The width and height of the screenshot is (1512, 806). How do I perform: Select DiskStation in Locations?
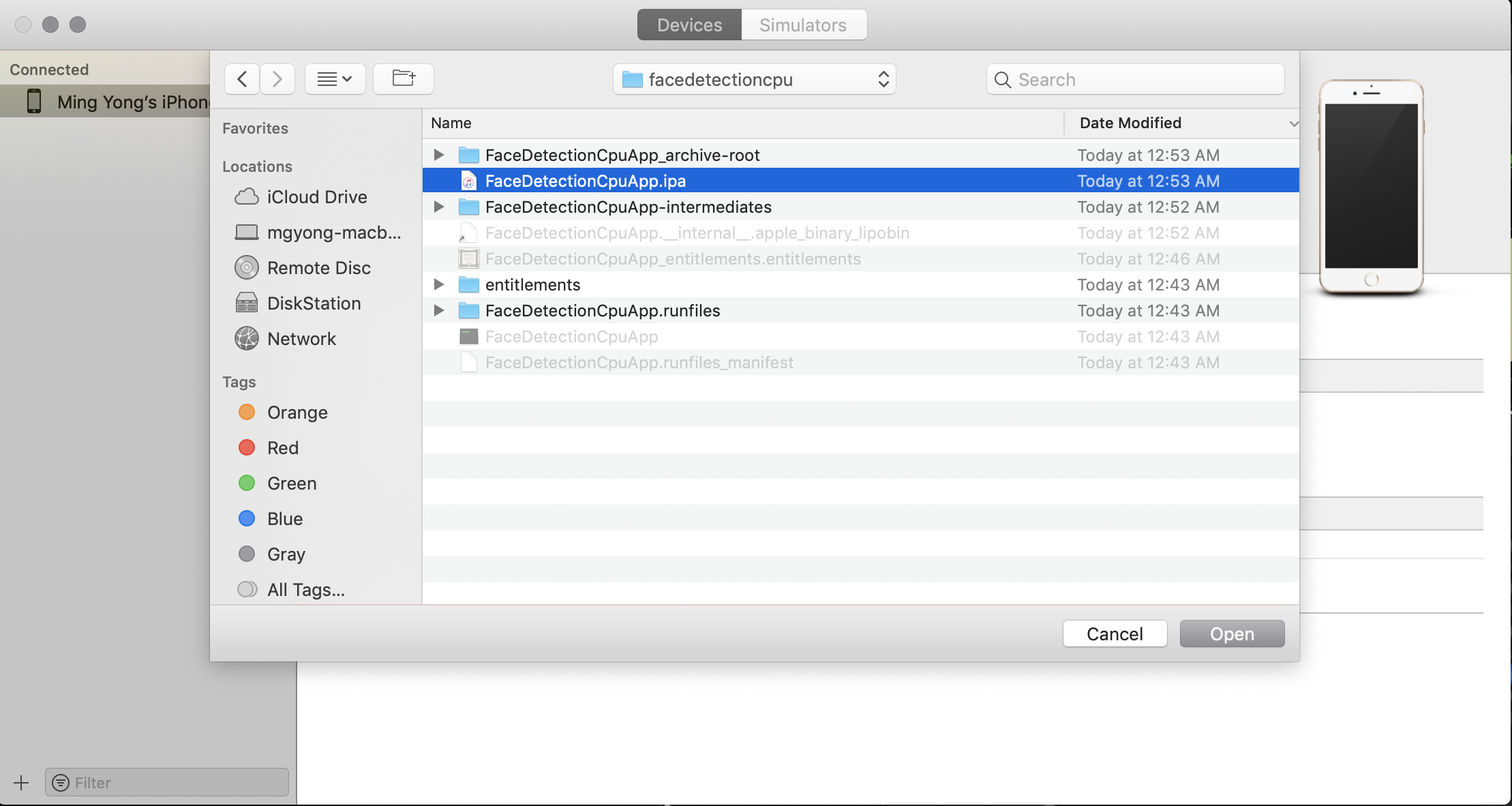314,303
